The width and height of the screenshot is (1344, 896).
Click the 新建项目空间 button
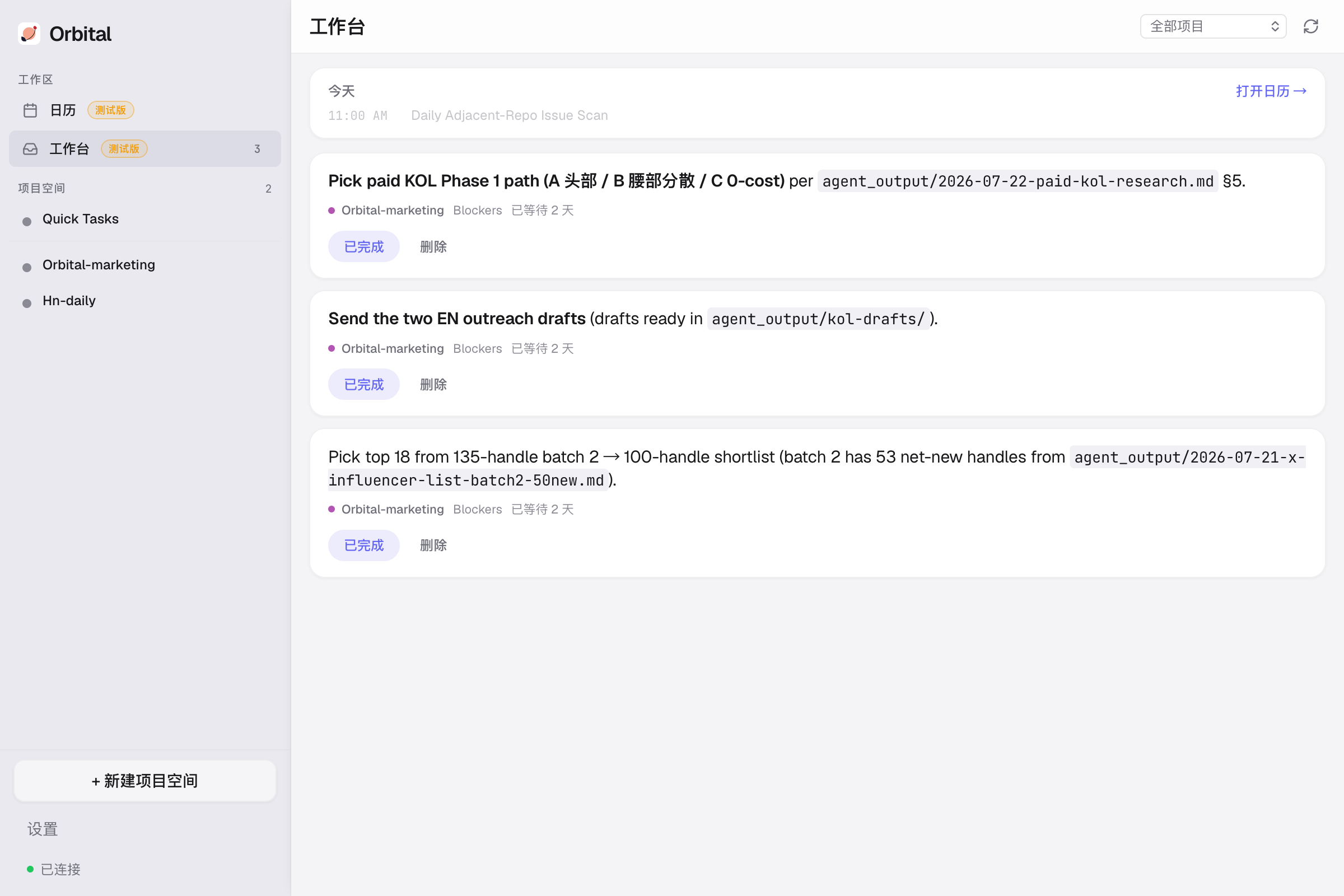click(x=145, y=781)
